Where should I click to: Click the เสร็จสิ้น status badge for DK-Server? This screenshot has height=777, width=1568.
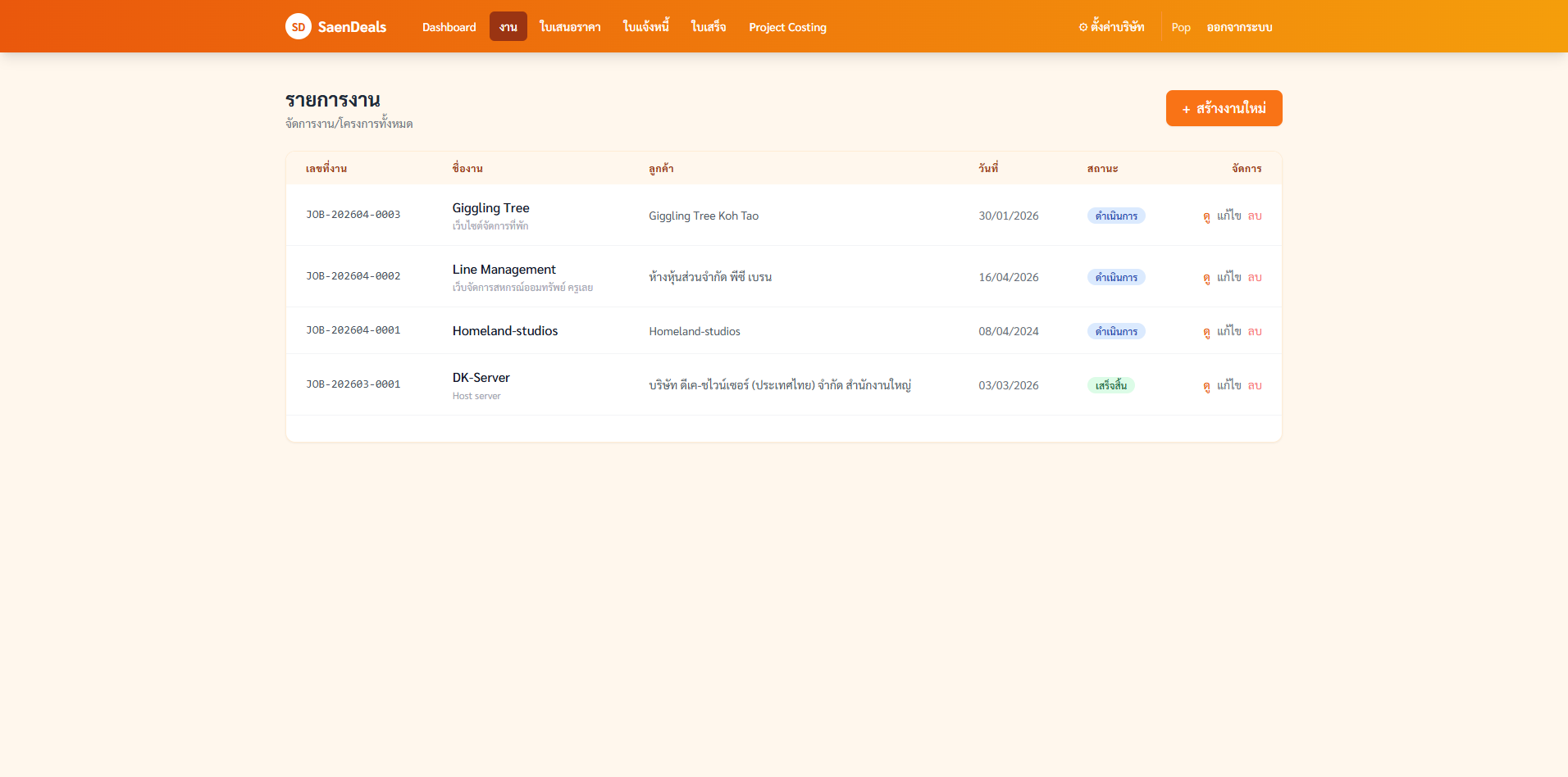[x=1110, y=385]
